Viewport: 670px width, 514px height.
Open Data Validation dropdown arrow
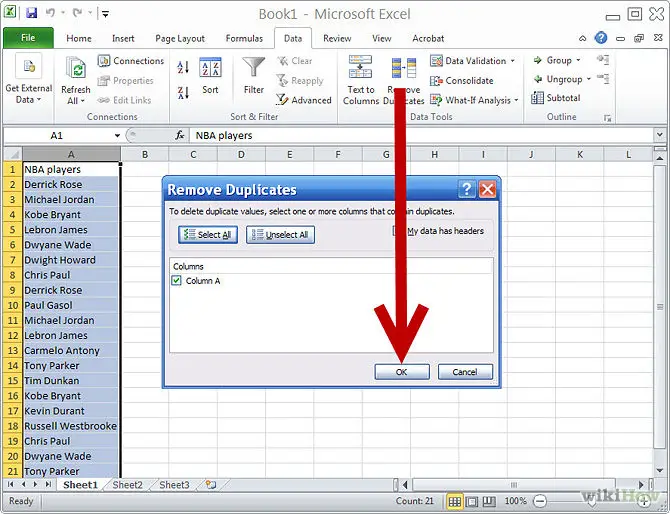(512, 61)
